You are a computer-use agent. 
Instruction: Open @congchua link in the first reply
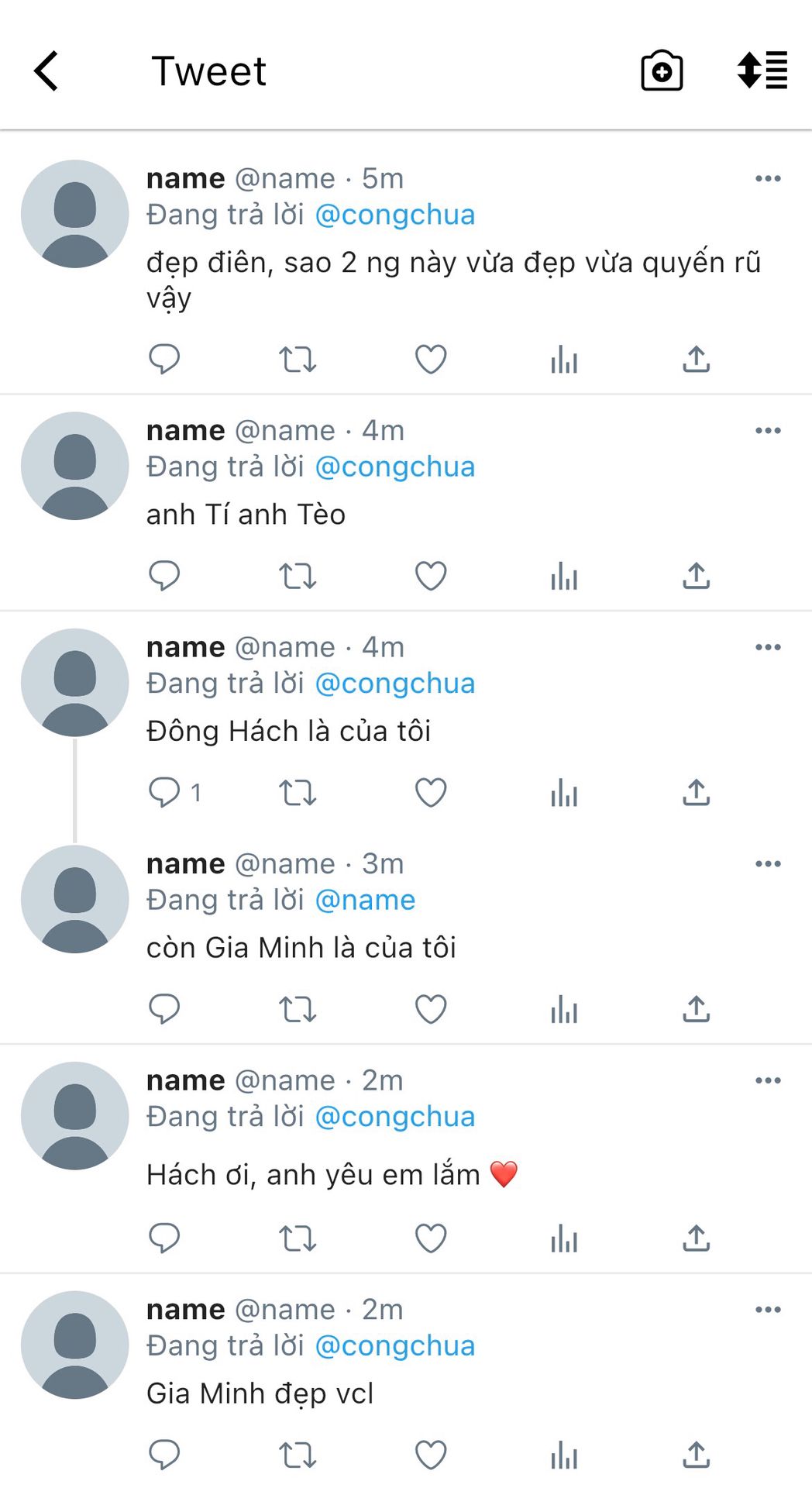(x=395, y=215)
